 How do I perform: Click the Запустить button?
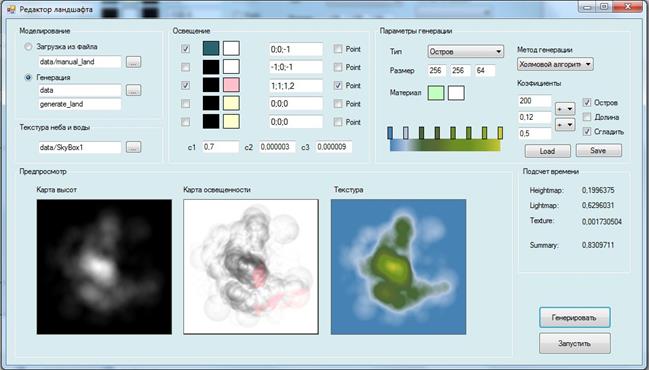coord(574,344)
